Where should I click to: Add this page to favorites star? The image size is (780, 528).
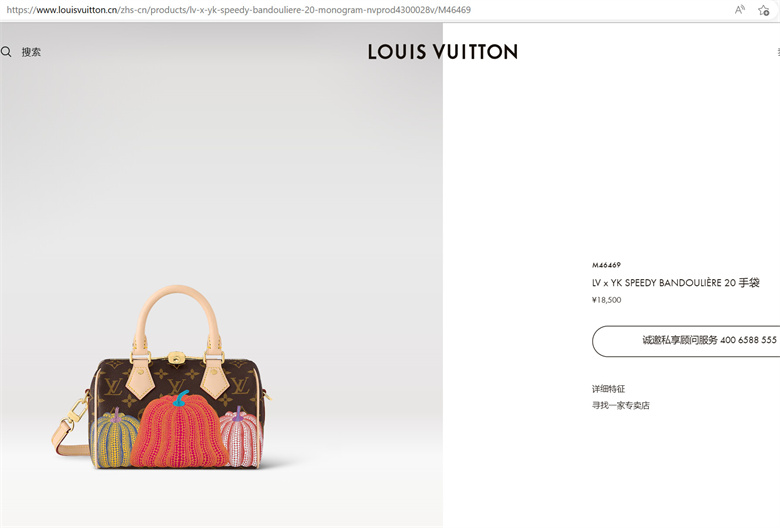764,10
